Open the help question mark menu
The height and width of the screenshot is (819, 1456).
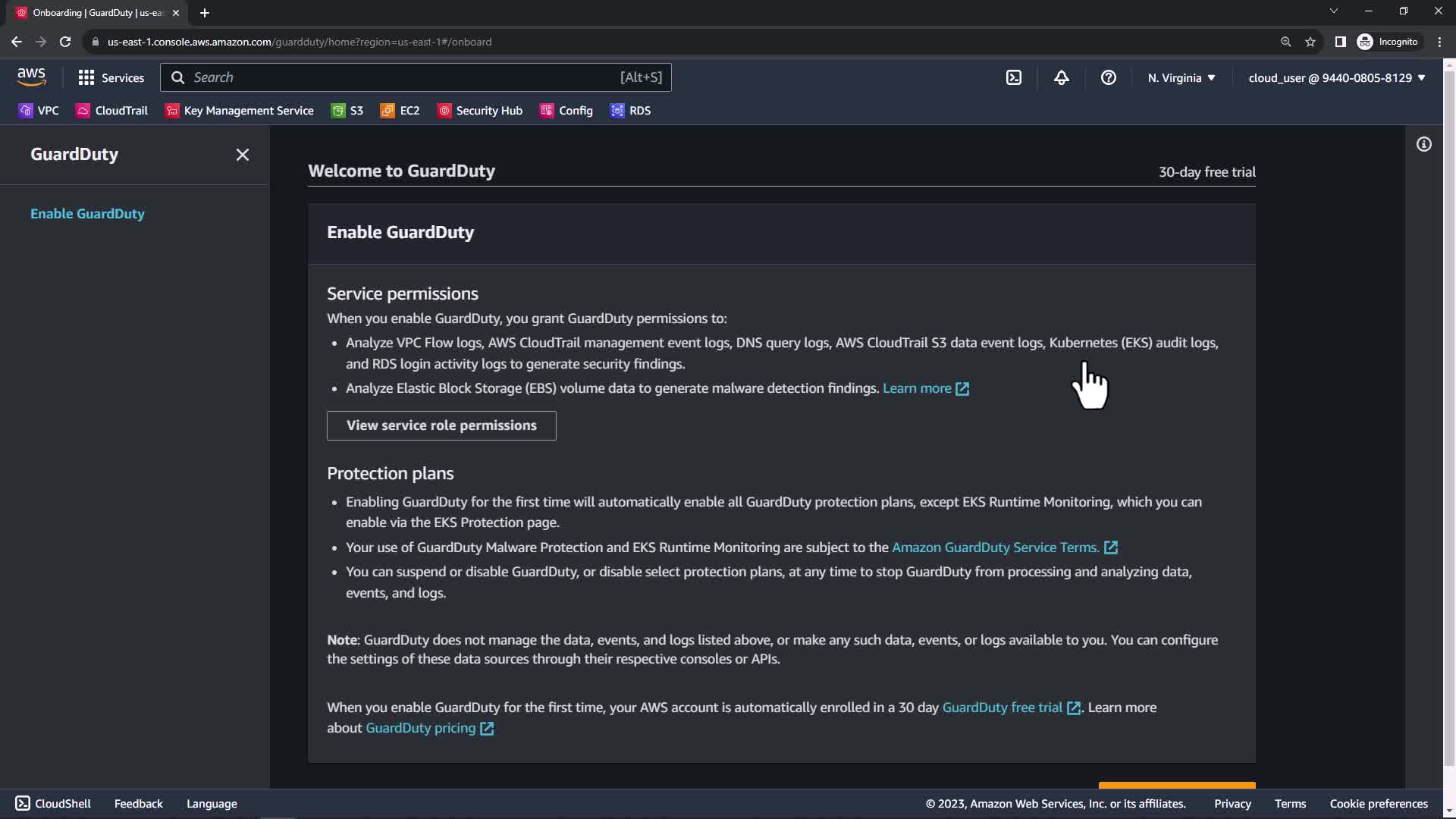[1108, 77]
